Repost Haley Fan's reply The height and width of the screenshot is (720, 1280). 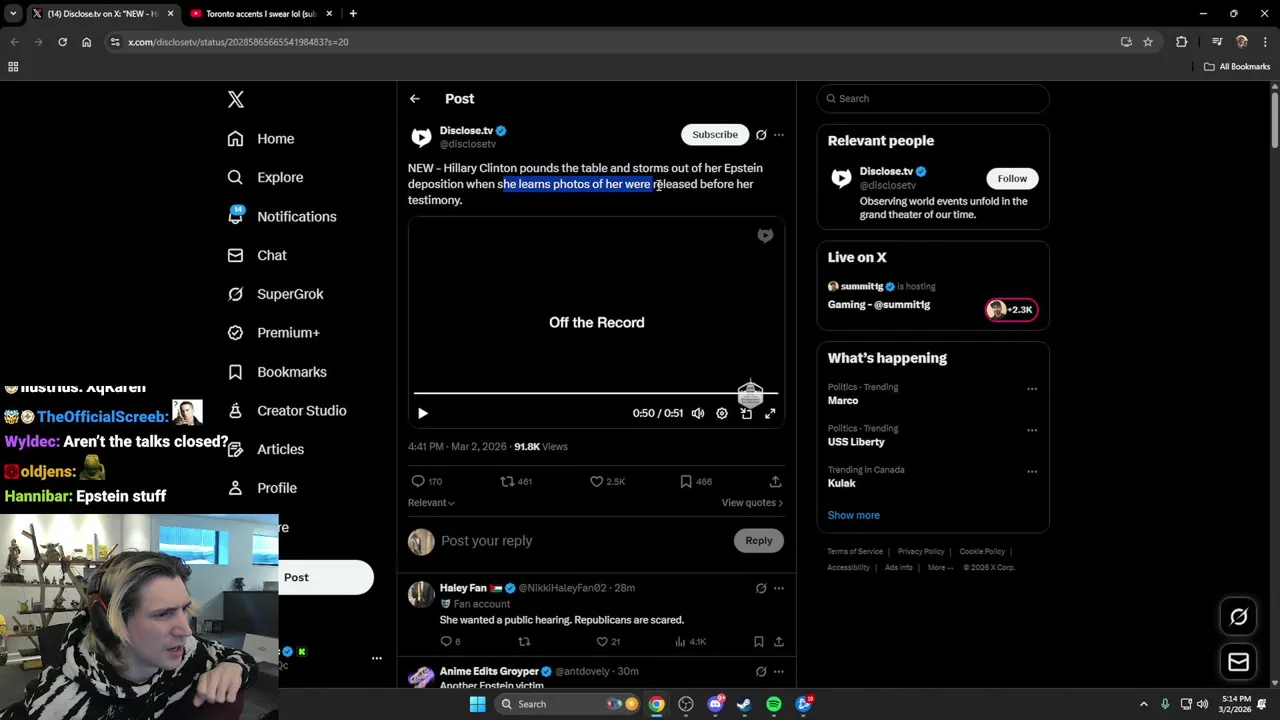(x=524, y=642)
